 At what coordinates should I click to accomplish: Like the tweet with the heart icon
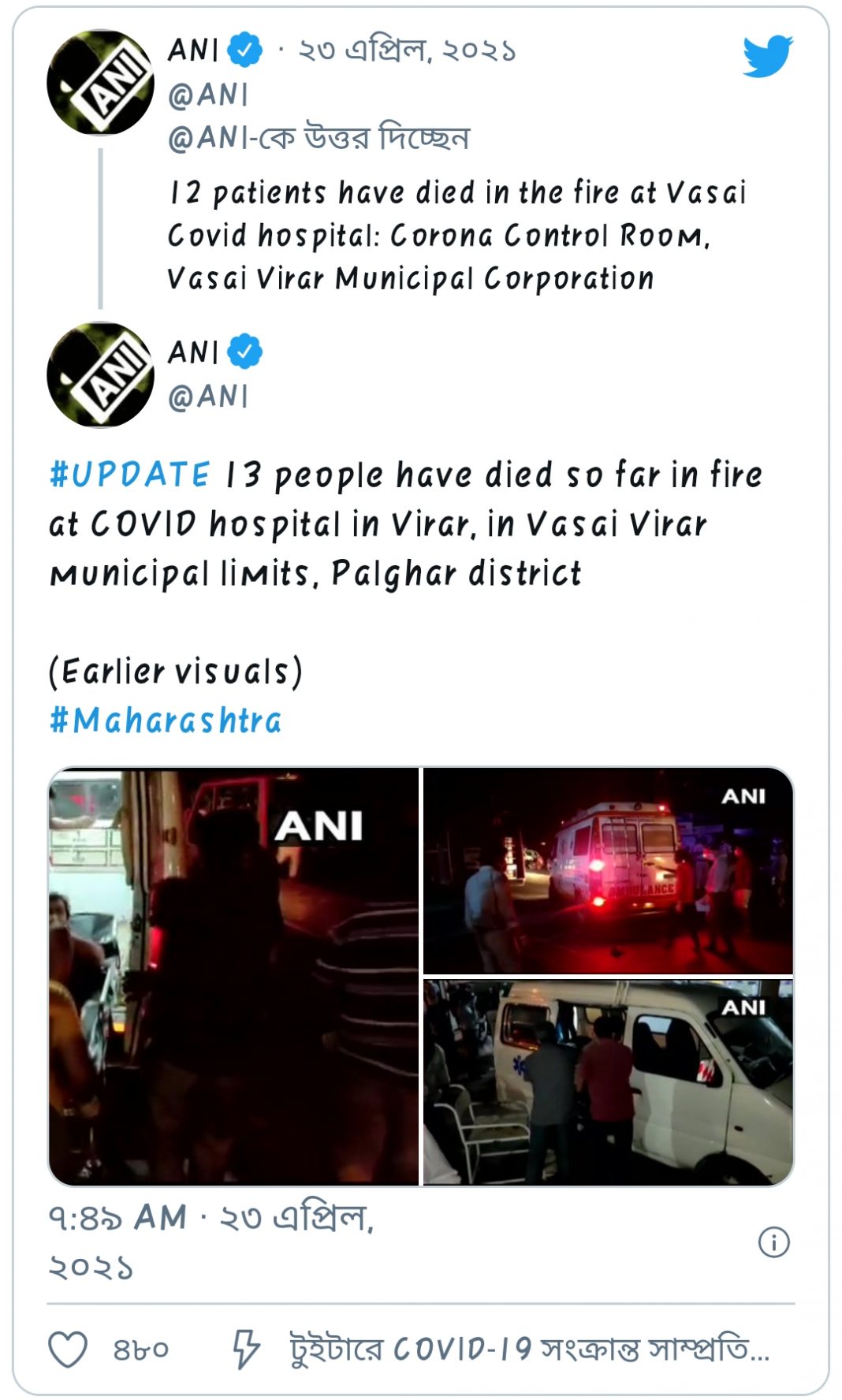[68, 1349]
